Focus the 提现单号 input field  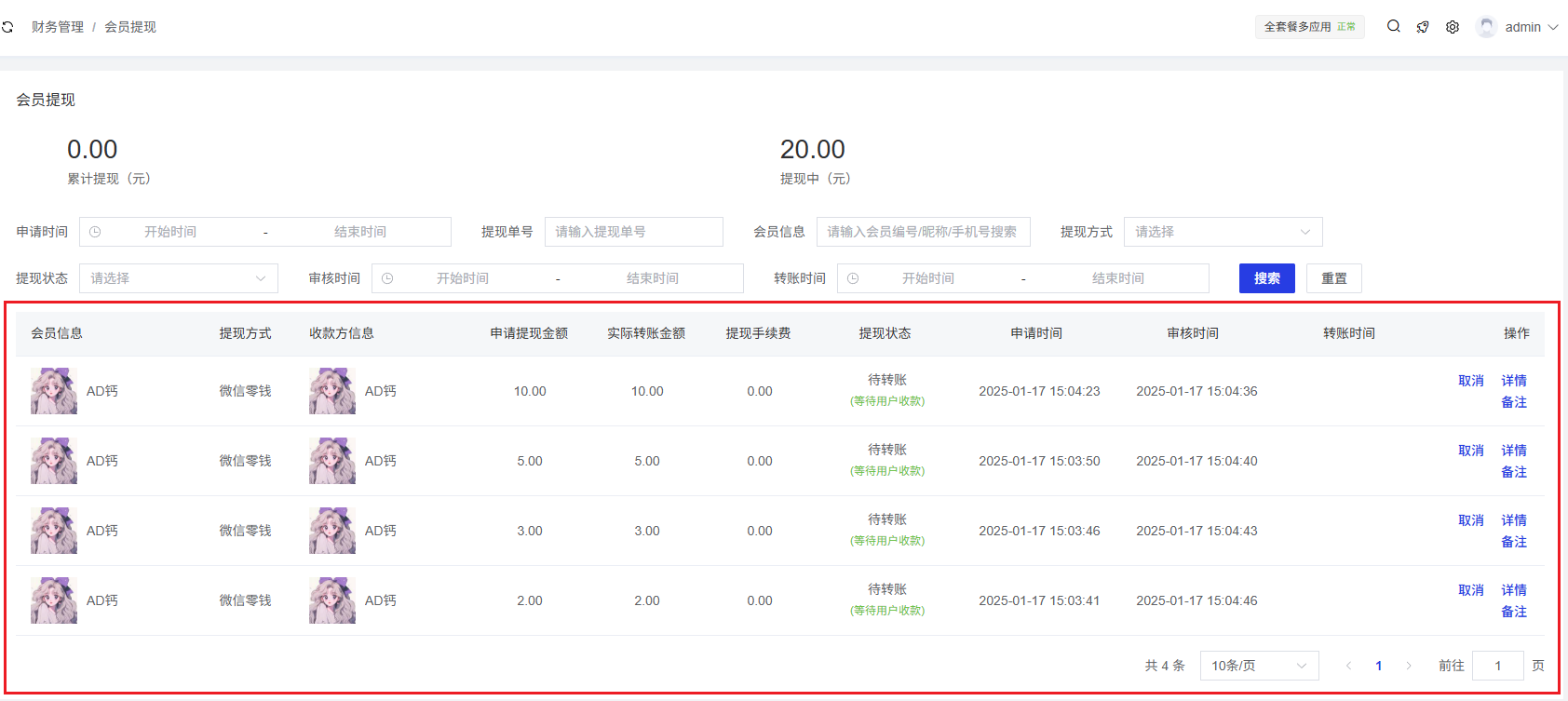[x=633, y=232]
